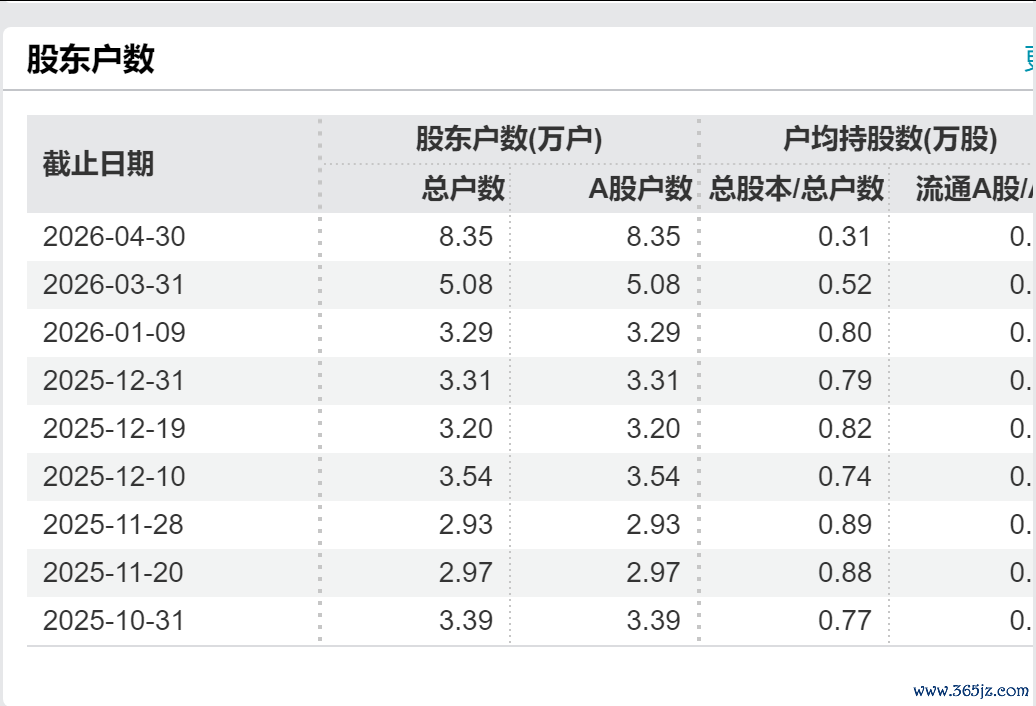Select the 户均持股数(万股) group header
1036x706 pixels.
(x=890, y=139)
